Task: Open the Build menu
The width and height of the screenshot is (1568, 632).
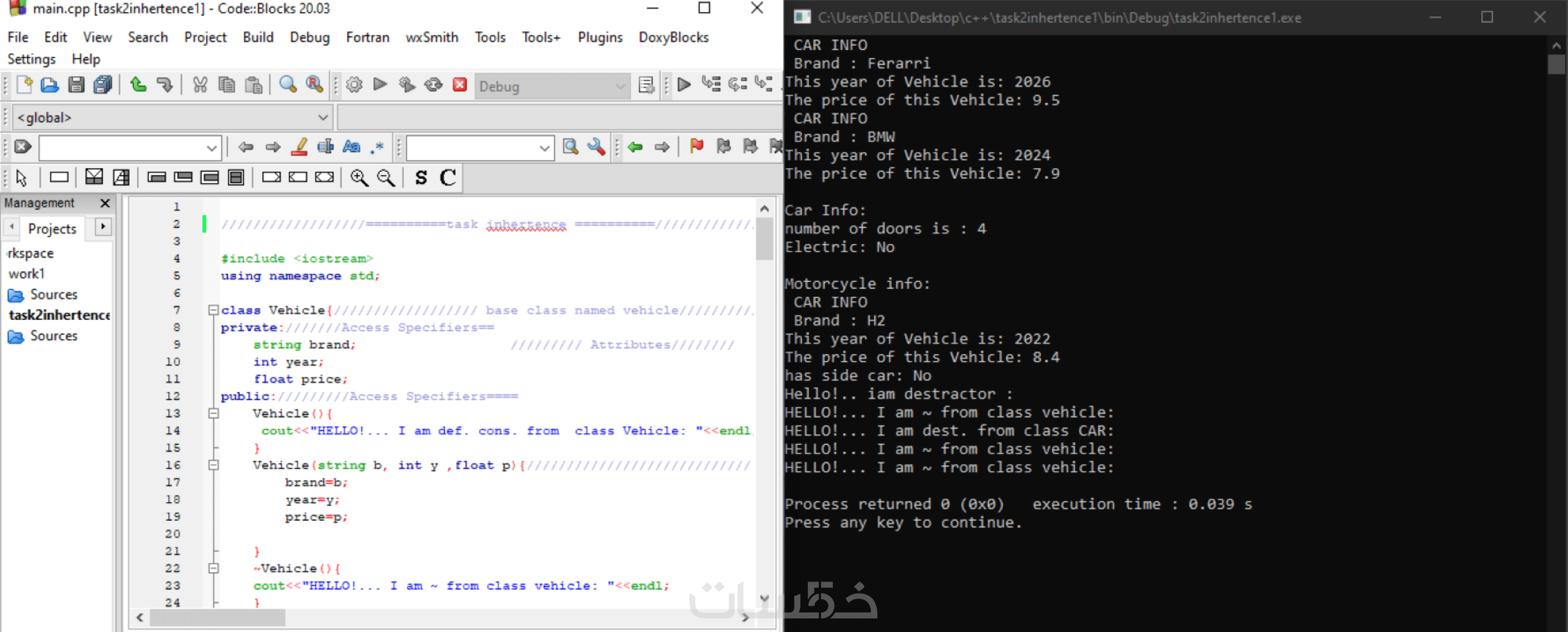Action: click(258, 37)
